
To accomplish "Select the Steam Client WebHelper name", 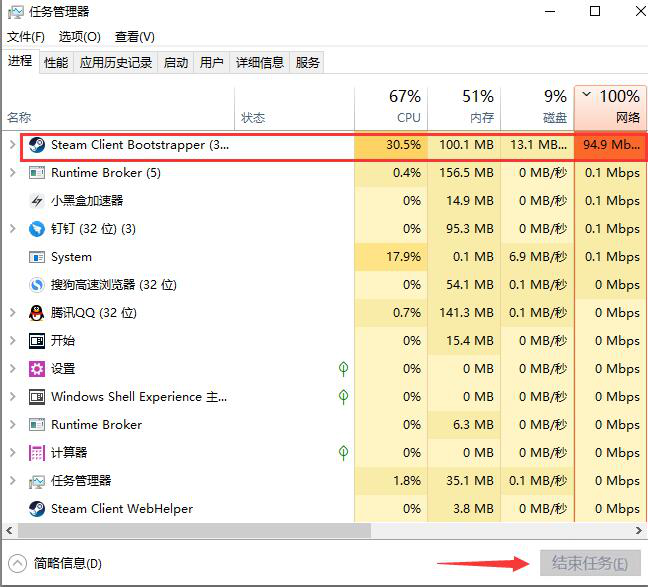I will click(x=122, y=509).
